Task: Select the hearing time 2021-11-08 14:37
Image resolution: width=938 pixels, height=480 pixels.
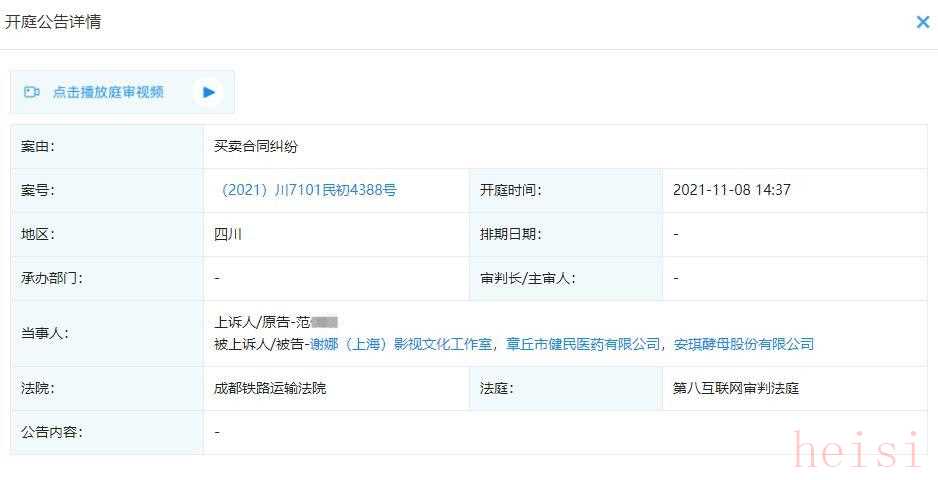Action: pyautogui.click(x=731, y=190)
